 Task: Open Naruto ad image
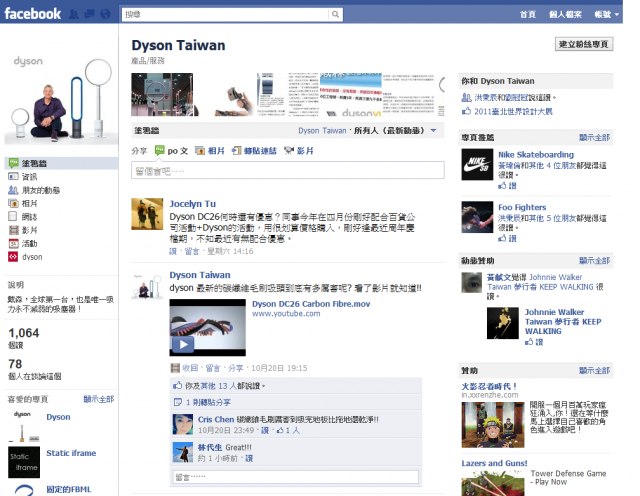click(493, 425)
